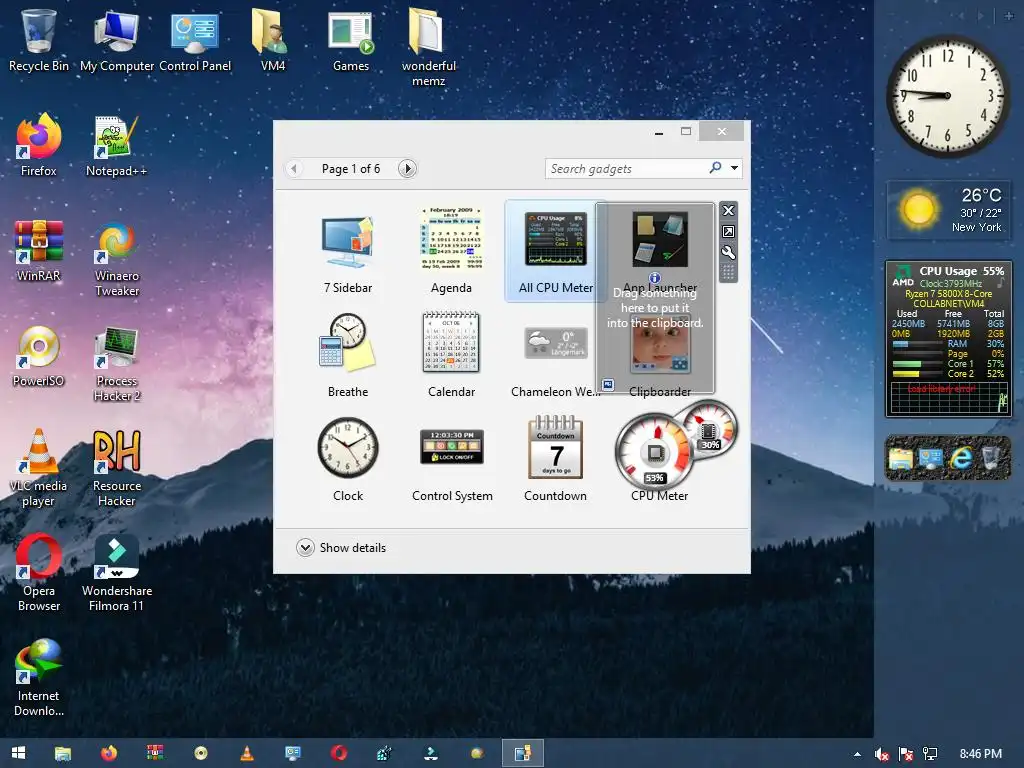Select the Chameleon Weather gadget

click(x=555, y=355)
